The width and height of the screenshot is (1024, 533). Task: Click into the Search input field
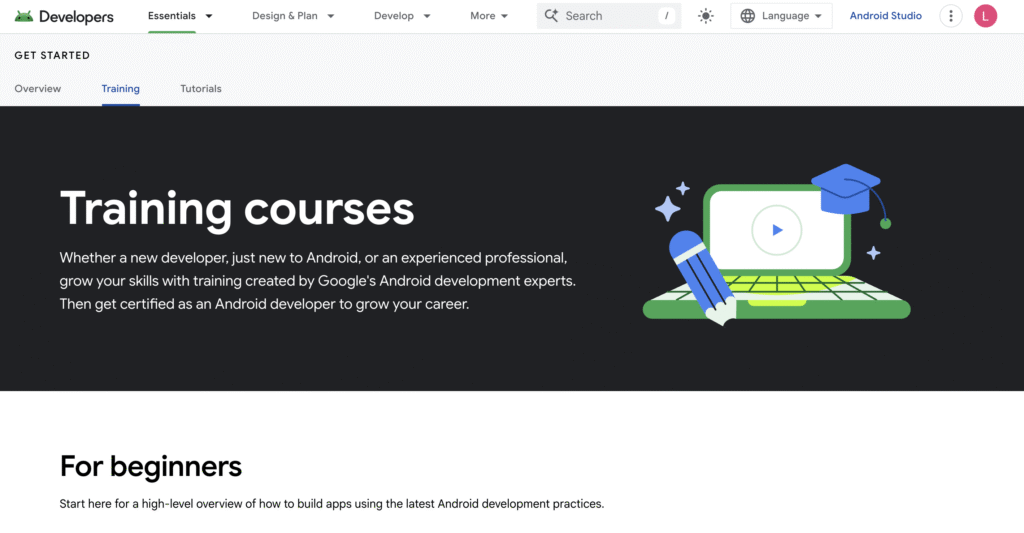tap(609, 16)
